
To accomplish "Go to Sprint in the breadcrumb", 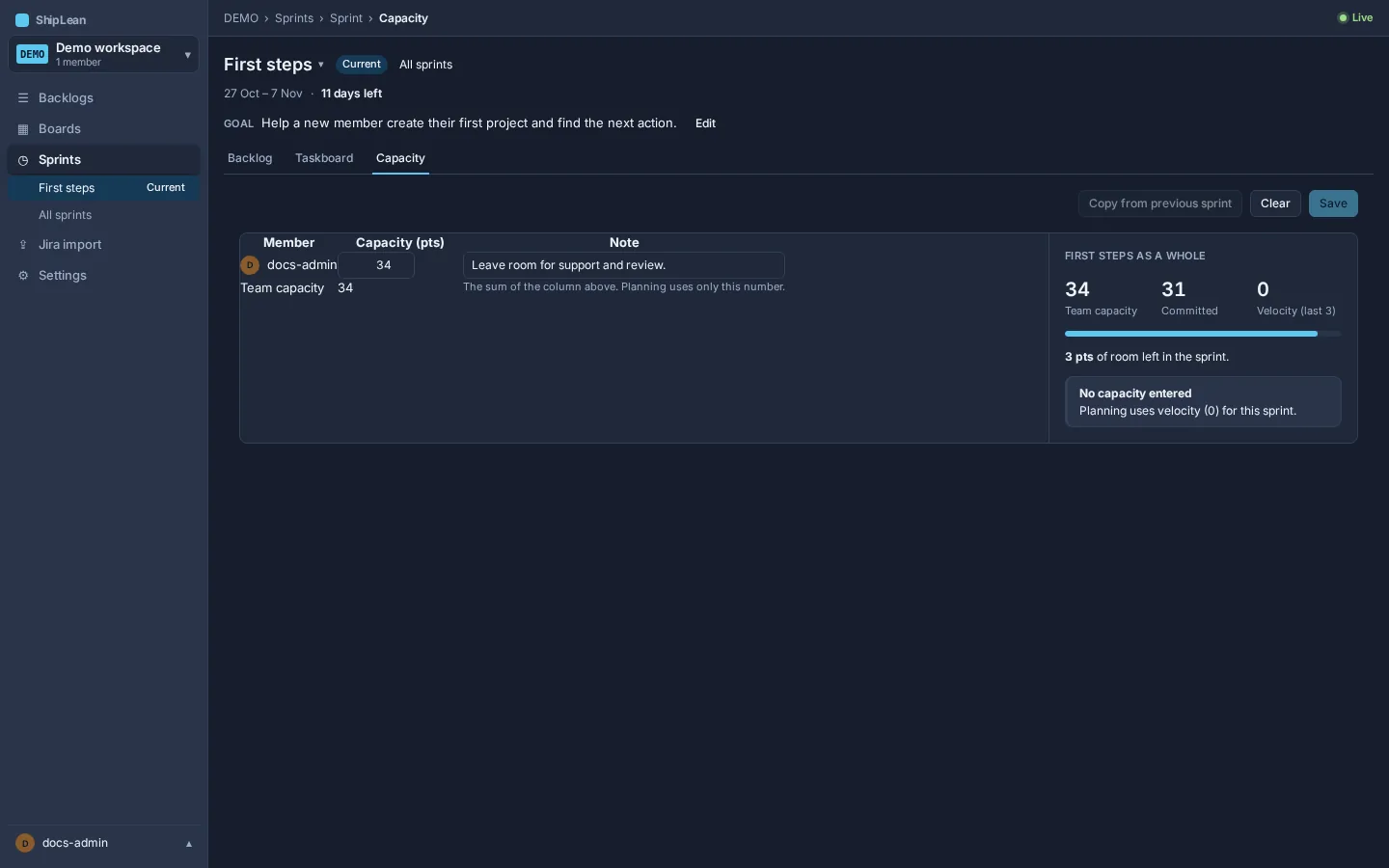I will 346,18.
